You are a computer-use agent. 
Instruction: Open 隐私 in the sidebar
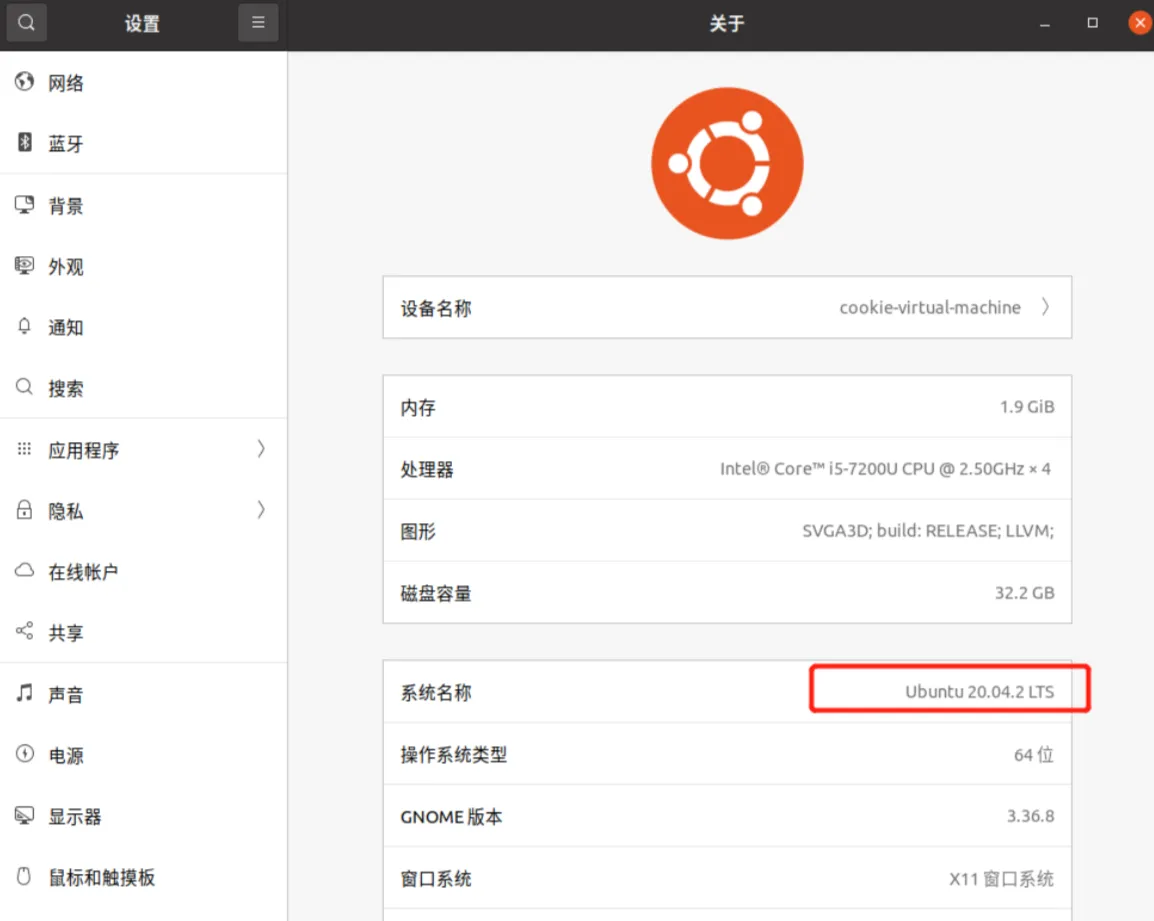point(144,510)
